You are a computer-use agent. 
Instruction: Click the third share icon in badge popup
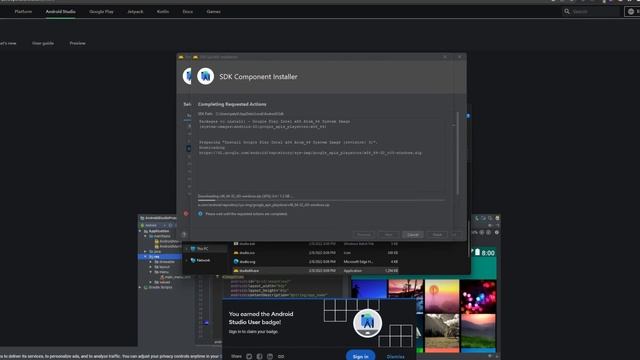270,356
